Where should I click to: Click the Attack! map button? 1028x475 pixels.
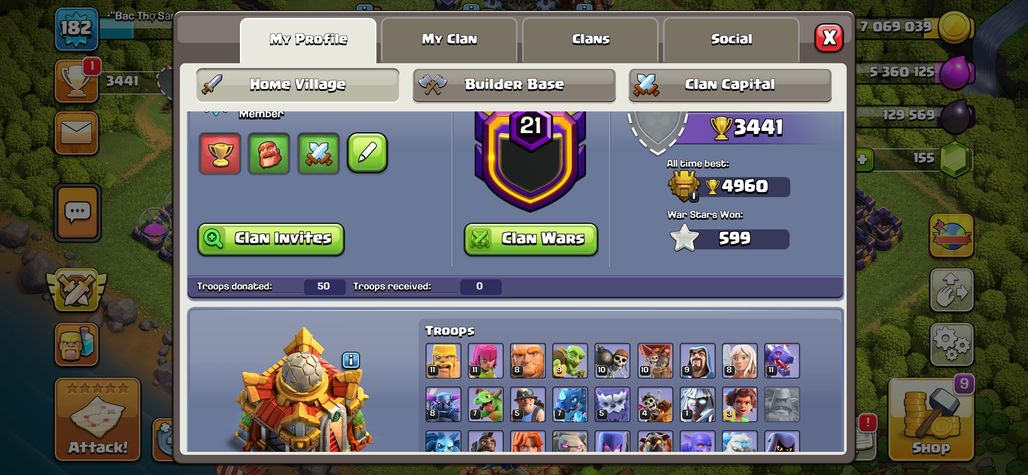coord(98,419)
